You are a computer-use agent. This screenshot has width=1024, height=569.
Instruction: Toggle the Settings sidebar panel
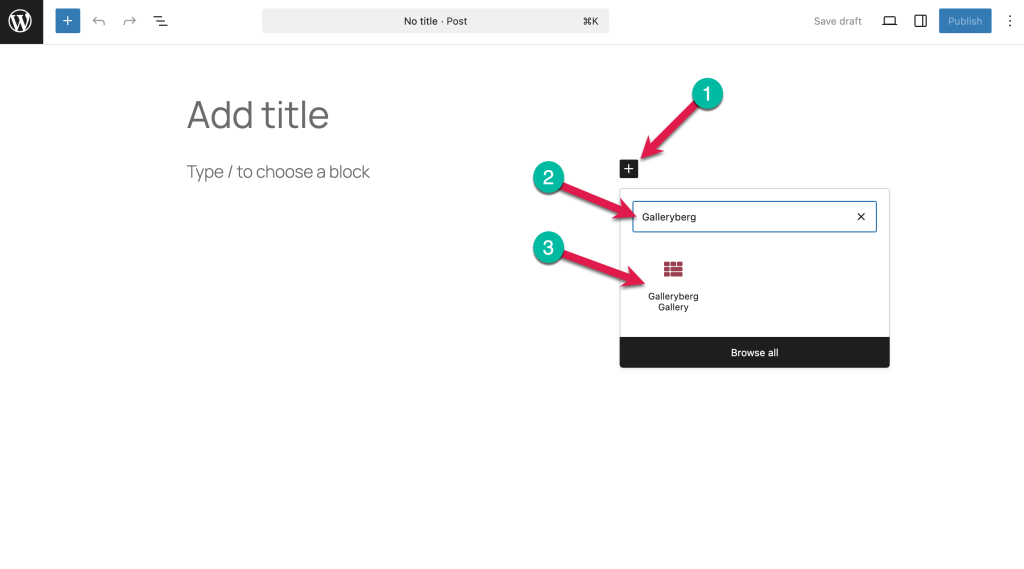tap(920, 21)
